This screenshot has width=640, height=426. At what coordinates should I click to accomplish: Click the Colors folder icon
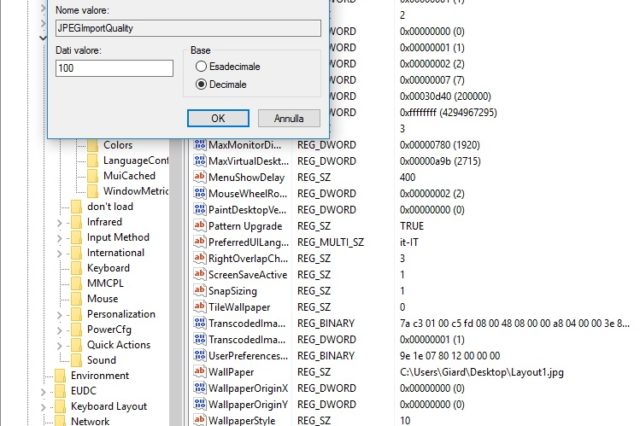[x=93, y=145]
